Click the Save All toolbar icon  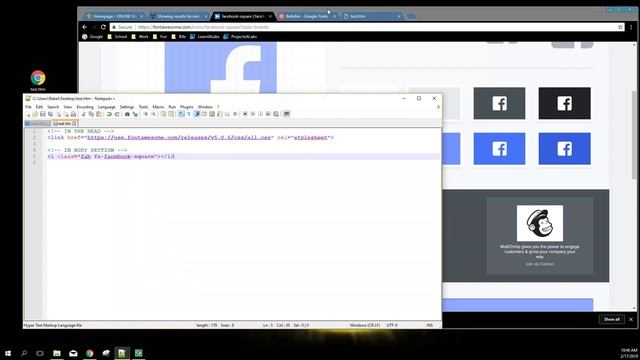pos(50,114)
